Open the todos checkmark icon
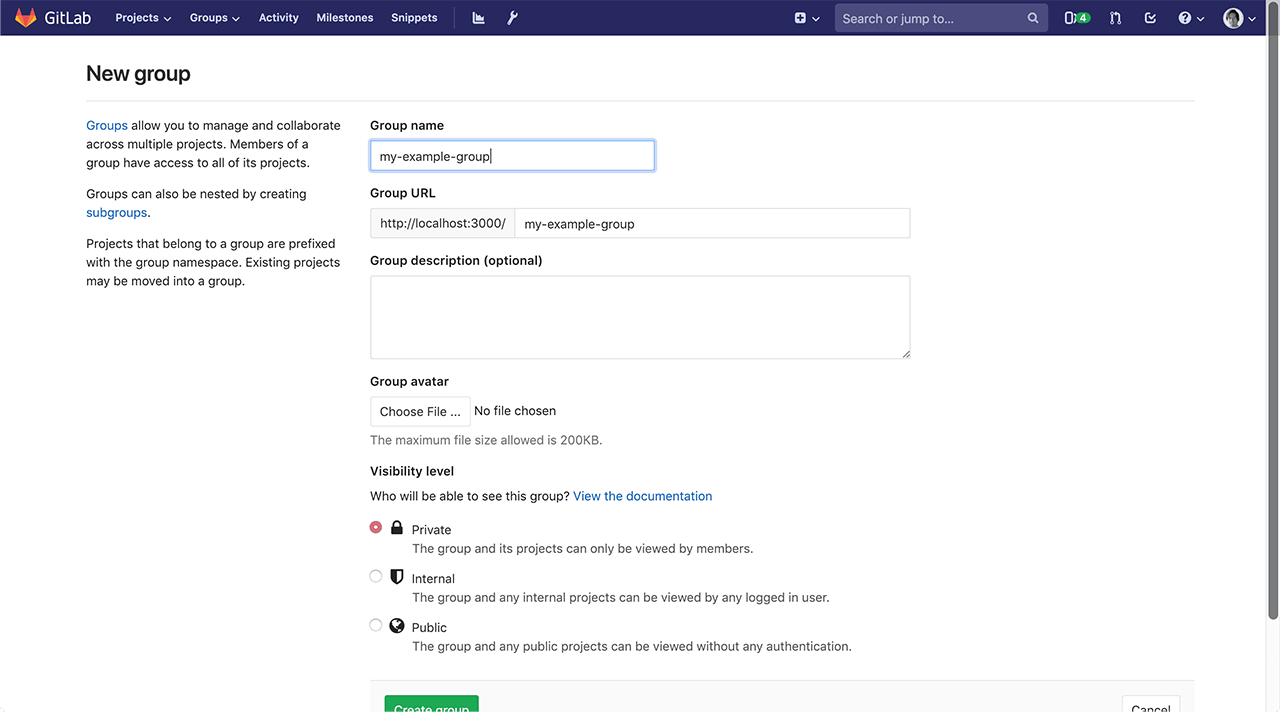 click(x=1149, y=17)
